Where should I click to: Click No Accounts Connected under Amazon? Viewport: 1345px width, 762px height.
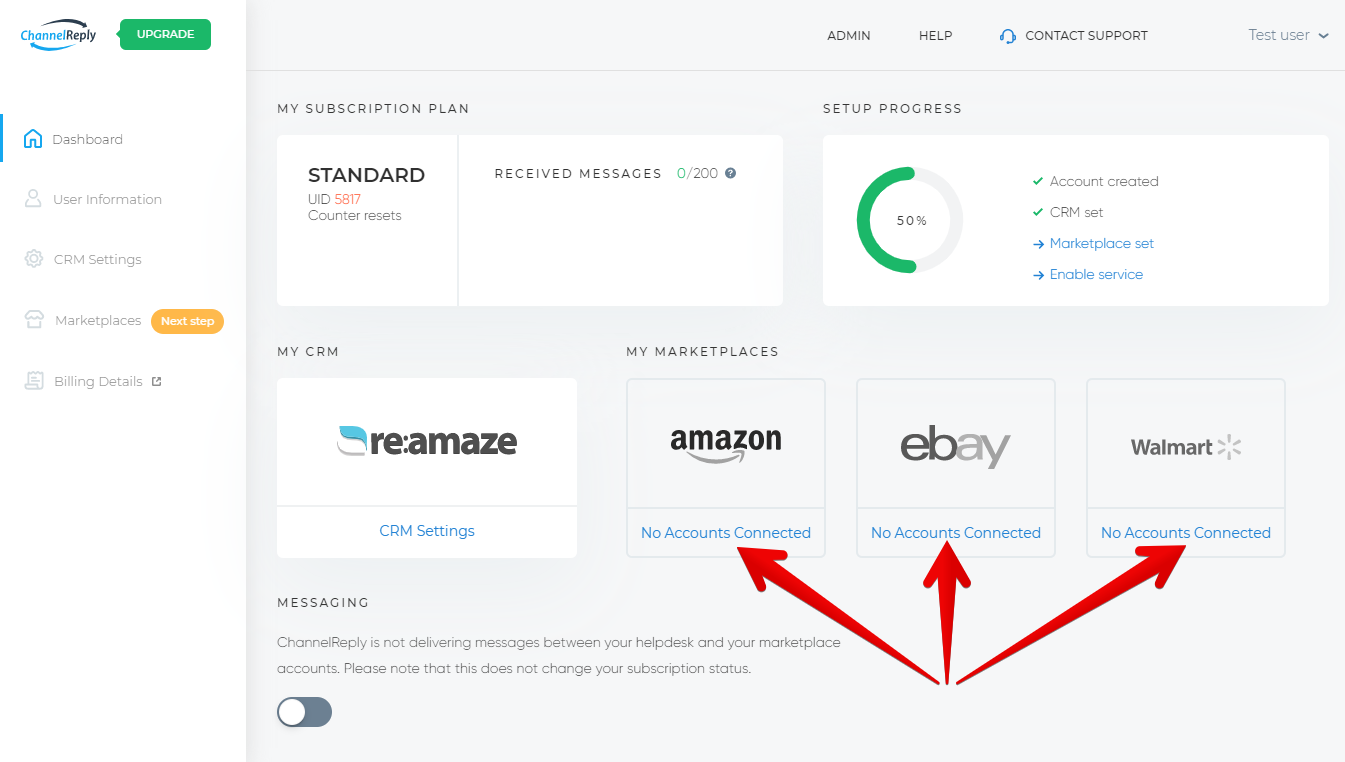726,533
